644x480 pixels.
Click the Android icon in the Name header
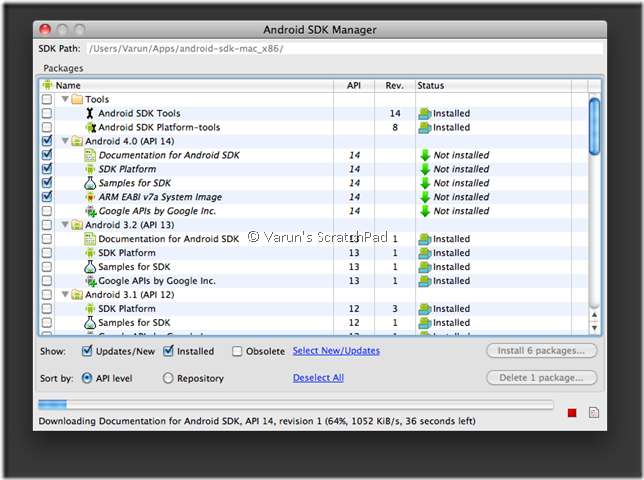(48, 85)
